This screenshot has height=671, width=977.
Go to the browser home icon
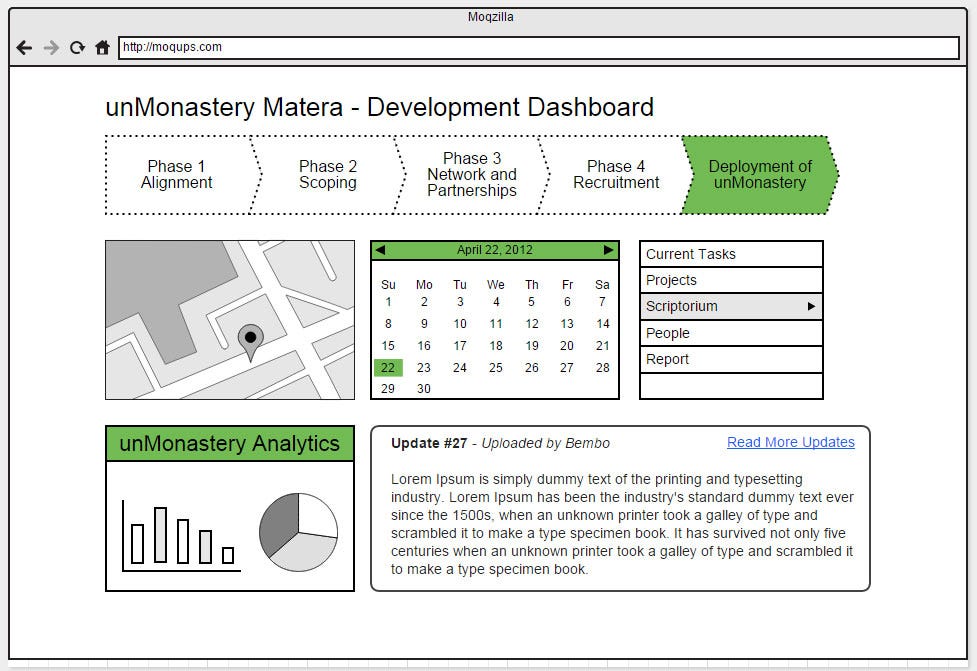tap(102, 47)
